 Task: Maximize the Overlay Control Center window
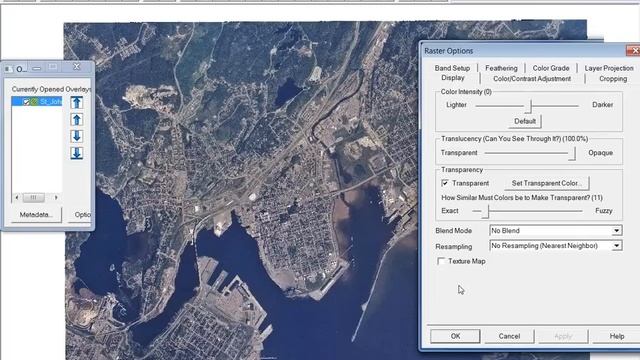point(53,67)
